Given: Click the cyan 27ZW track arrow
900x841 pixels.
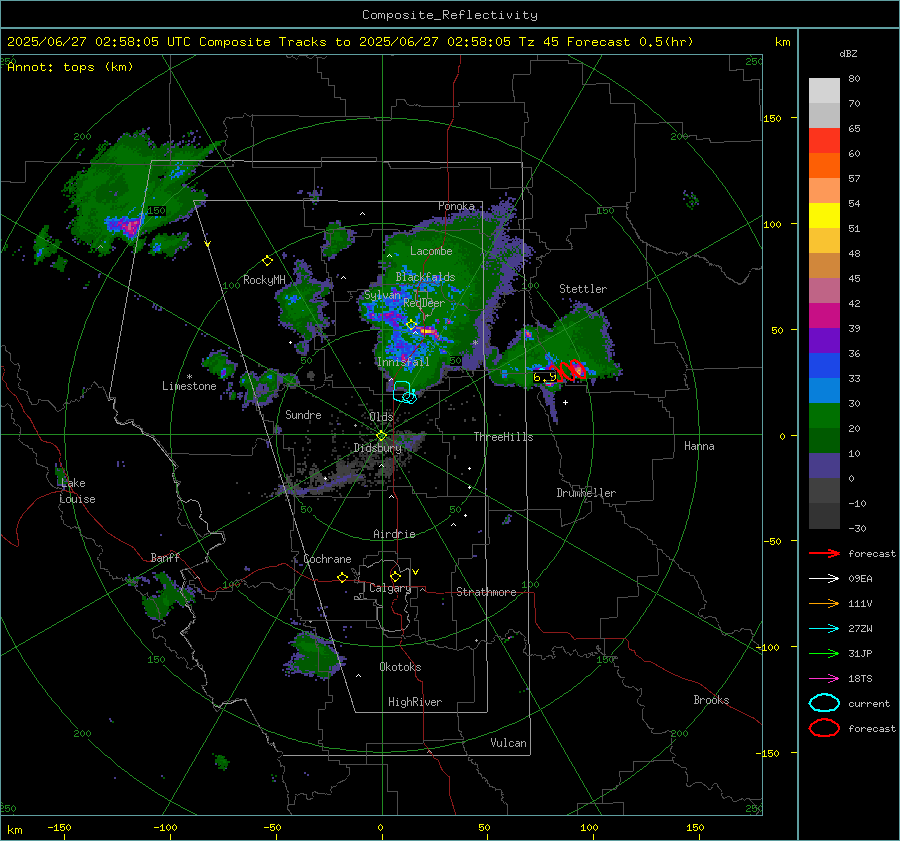Looking at the screenshot, I should (x=824, y=629).
